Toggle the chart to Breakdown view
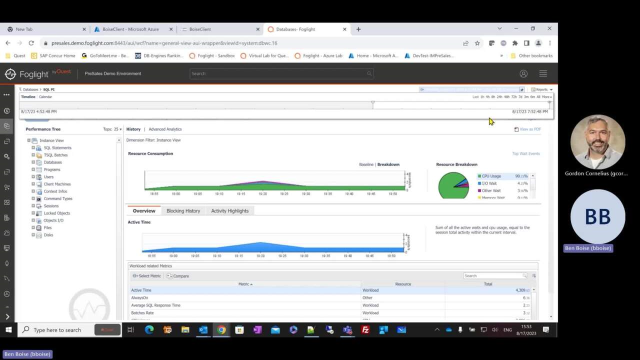 coord(389,164)
